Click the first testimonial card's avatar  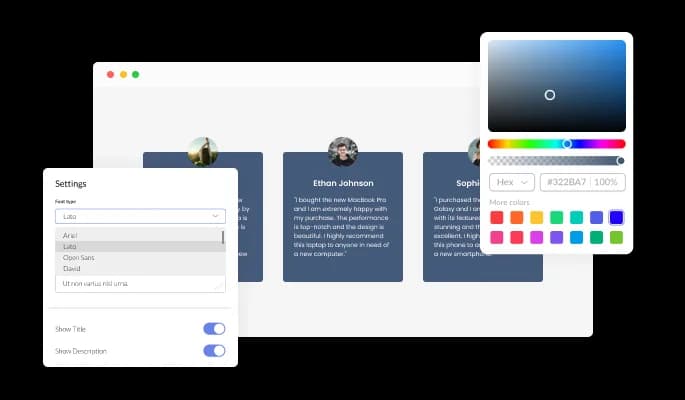point(203,152)
